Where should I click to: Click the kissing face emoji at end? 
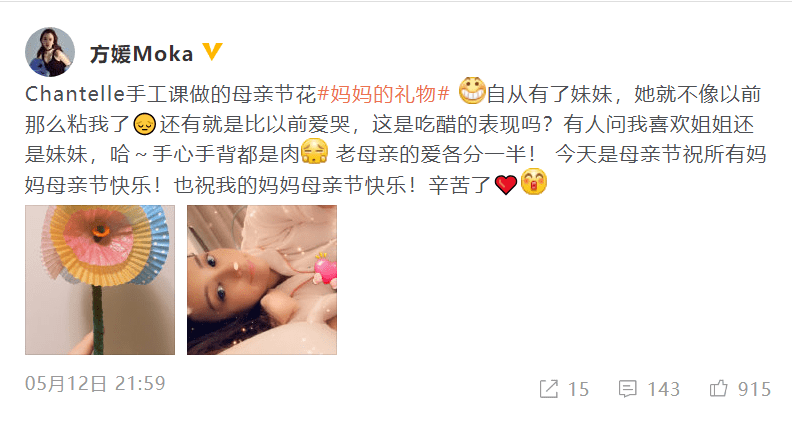(533, 182)
